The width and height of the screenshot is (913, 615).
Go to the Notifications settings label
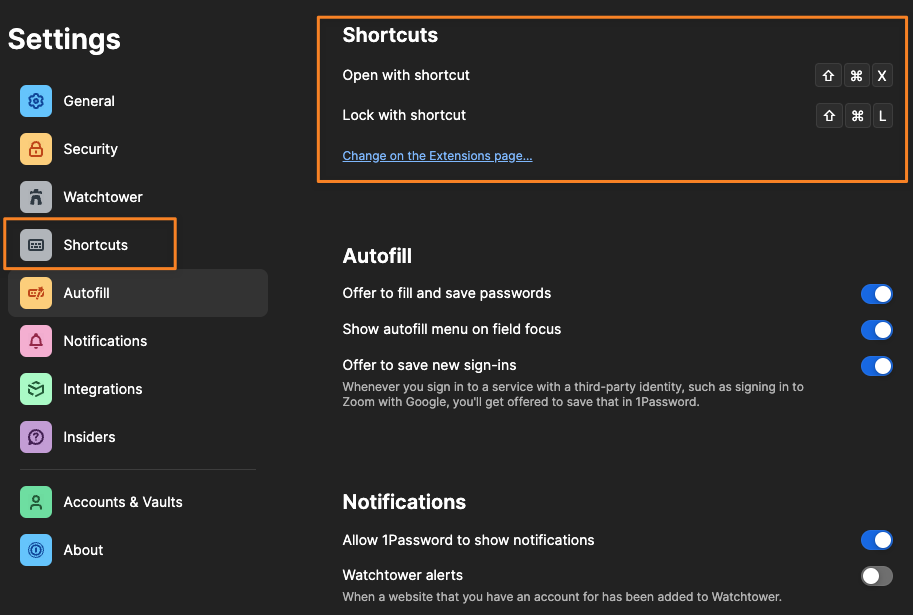pyautogui.click(x=105, y=341)
